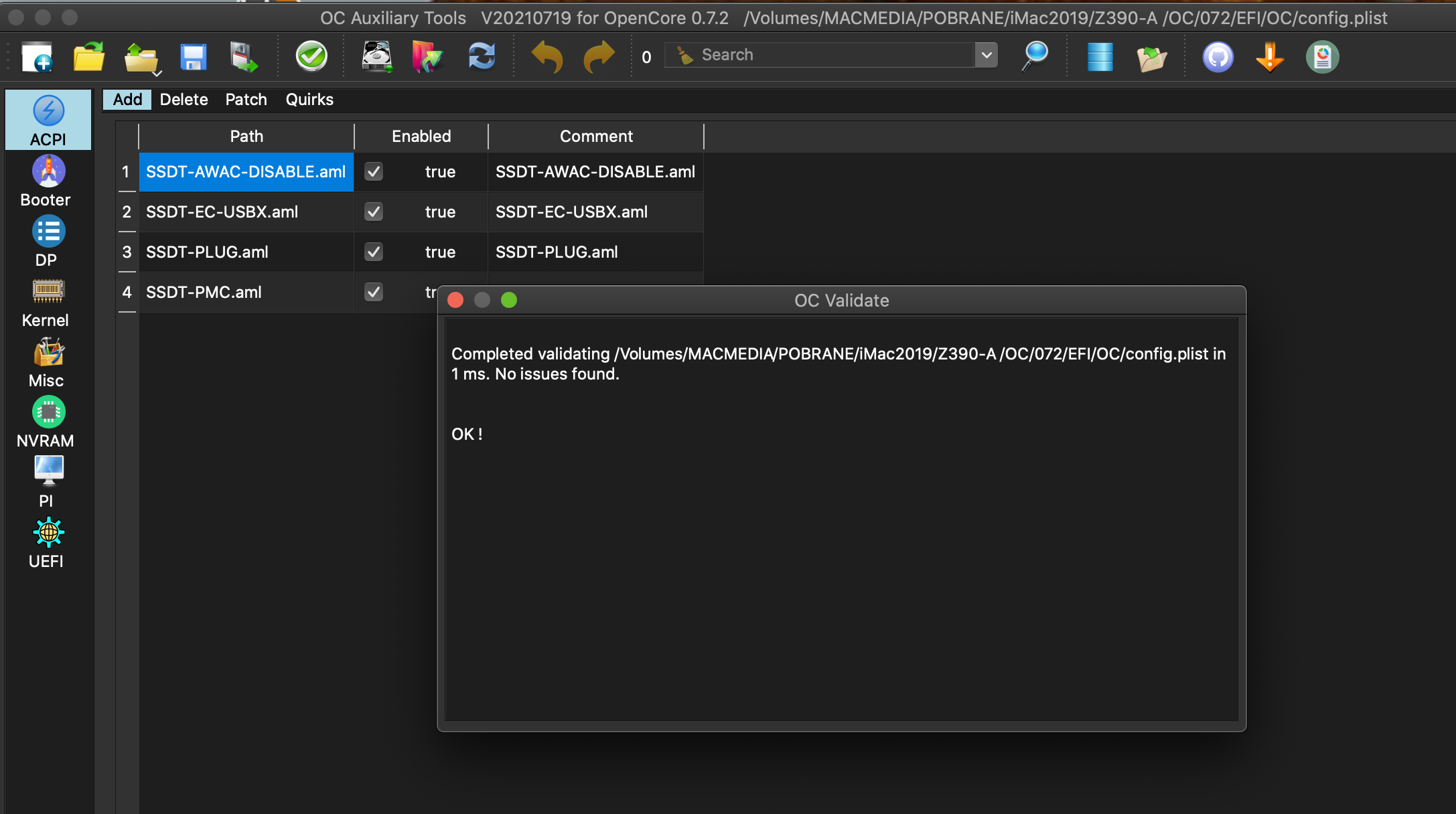This screenshot has width=1456, height=814.
Task: Click the OC Validate results text area
Action: point(841,519)
